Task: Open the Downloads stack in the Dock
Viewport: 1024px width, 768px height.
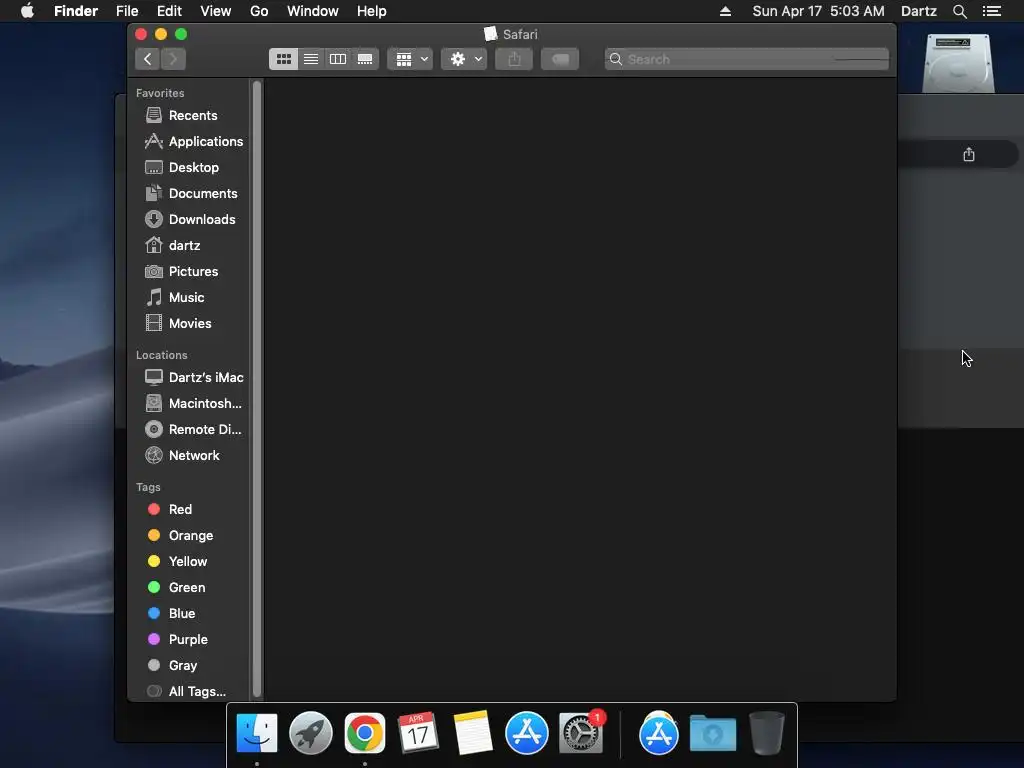Action: coord(713,733)
